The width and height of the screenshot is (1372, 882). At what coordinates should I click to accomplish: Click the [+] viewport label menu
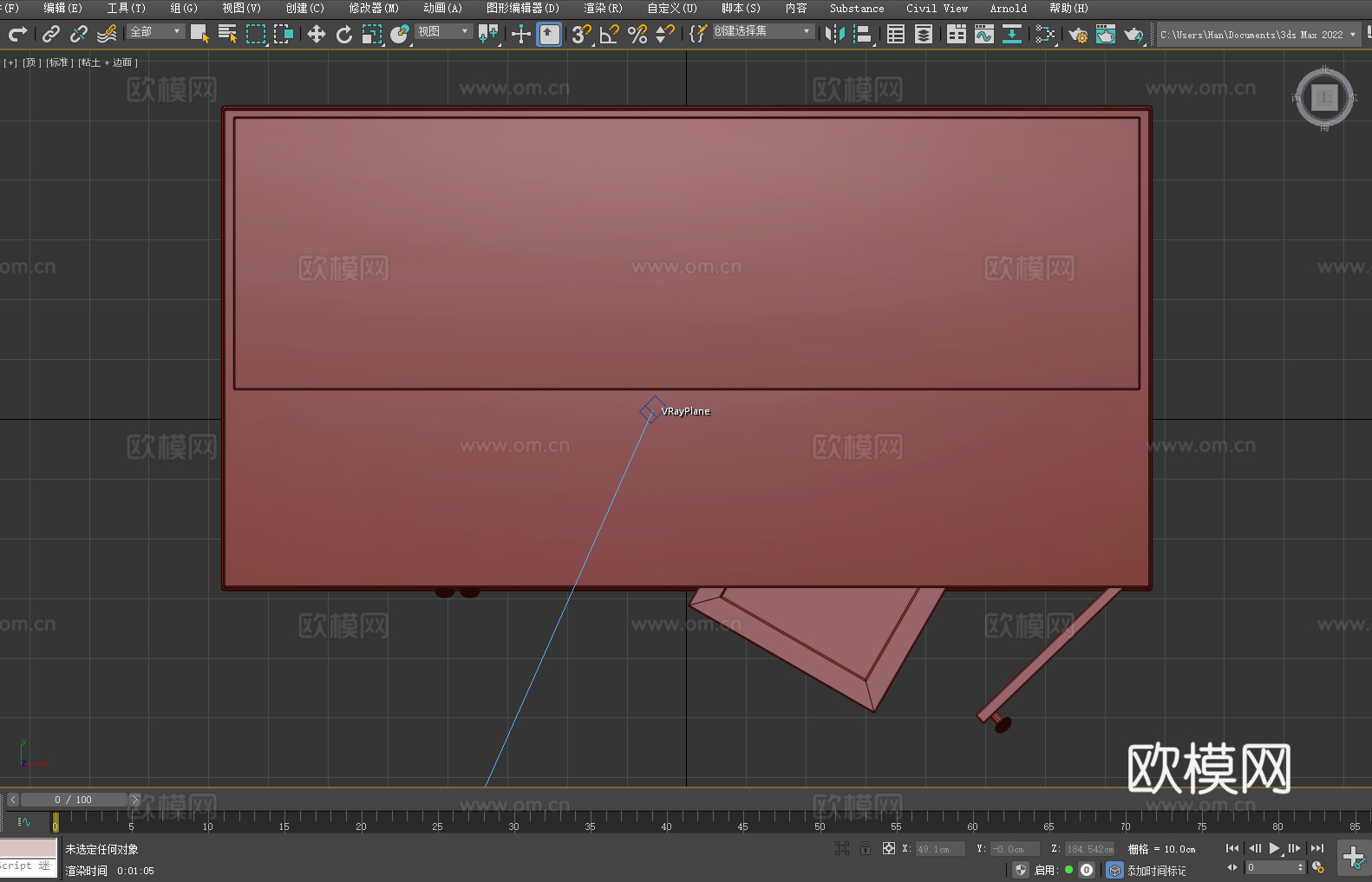point(10,62)
